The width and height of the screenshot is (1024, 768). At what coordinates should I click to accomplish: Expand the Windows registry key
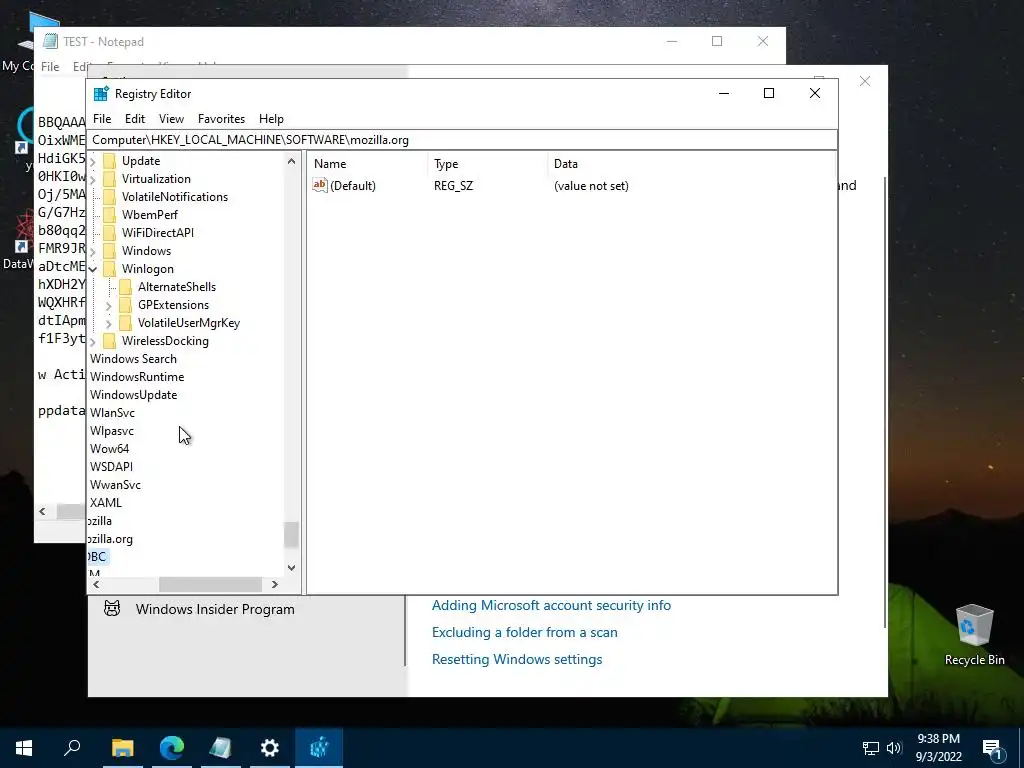(x=93, y=251)
